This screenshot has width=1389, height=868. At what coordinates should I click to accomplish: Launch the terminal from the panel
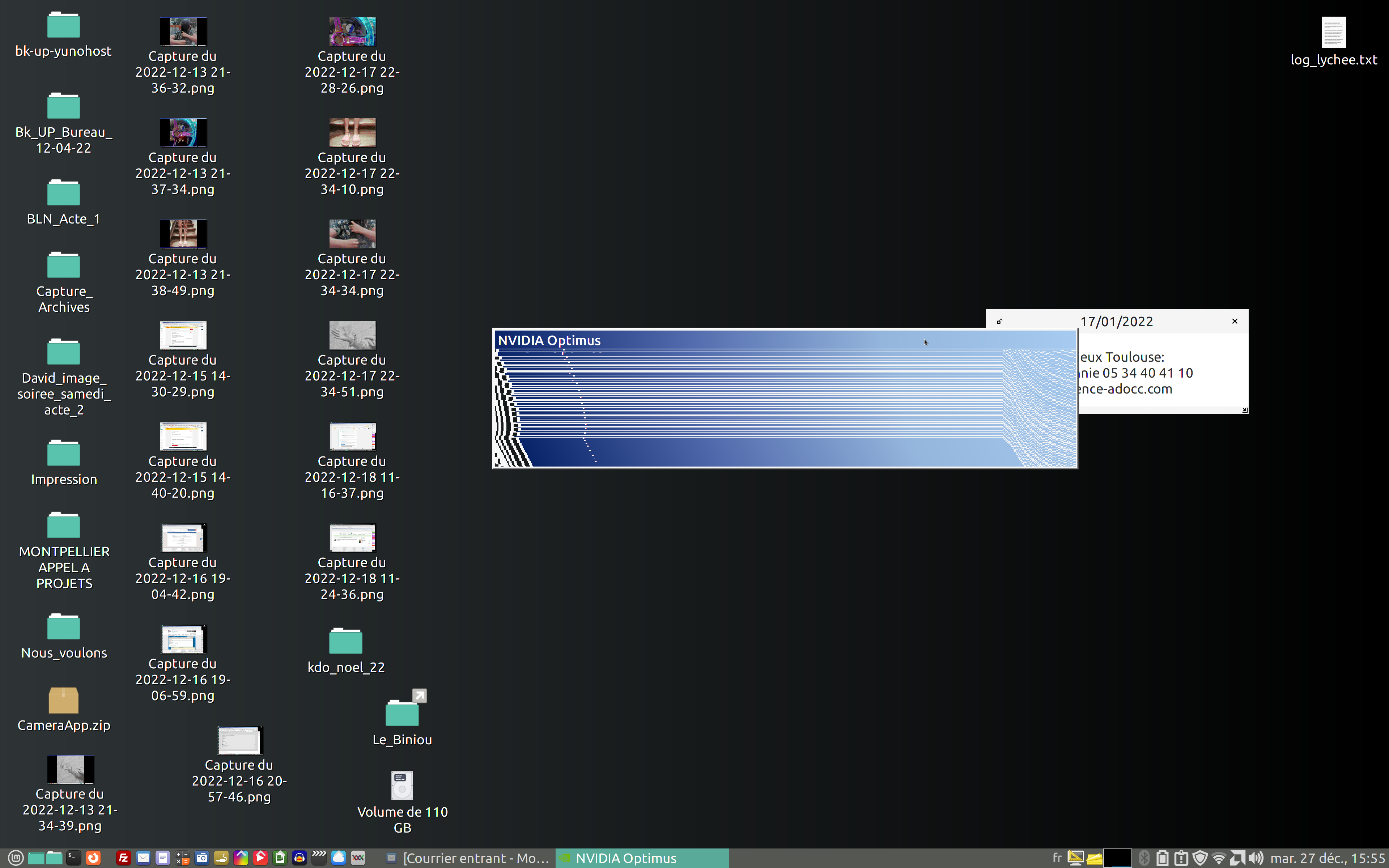point(73,858)
